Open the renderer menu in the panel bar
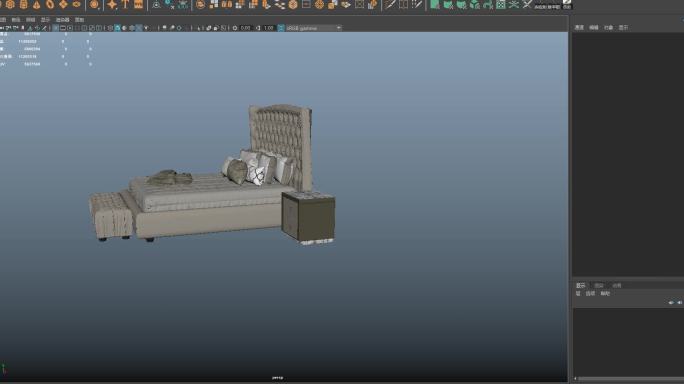The height and width of the screenshot is (384, 684). coord(62,20)
